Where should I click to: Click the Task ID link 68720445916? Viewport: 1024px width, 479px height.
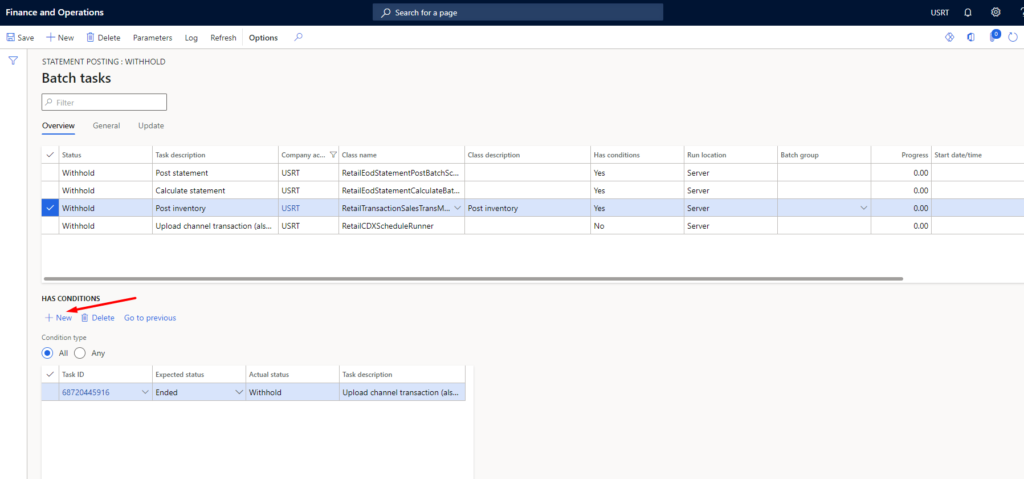[x=86, y=392]
